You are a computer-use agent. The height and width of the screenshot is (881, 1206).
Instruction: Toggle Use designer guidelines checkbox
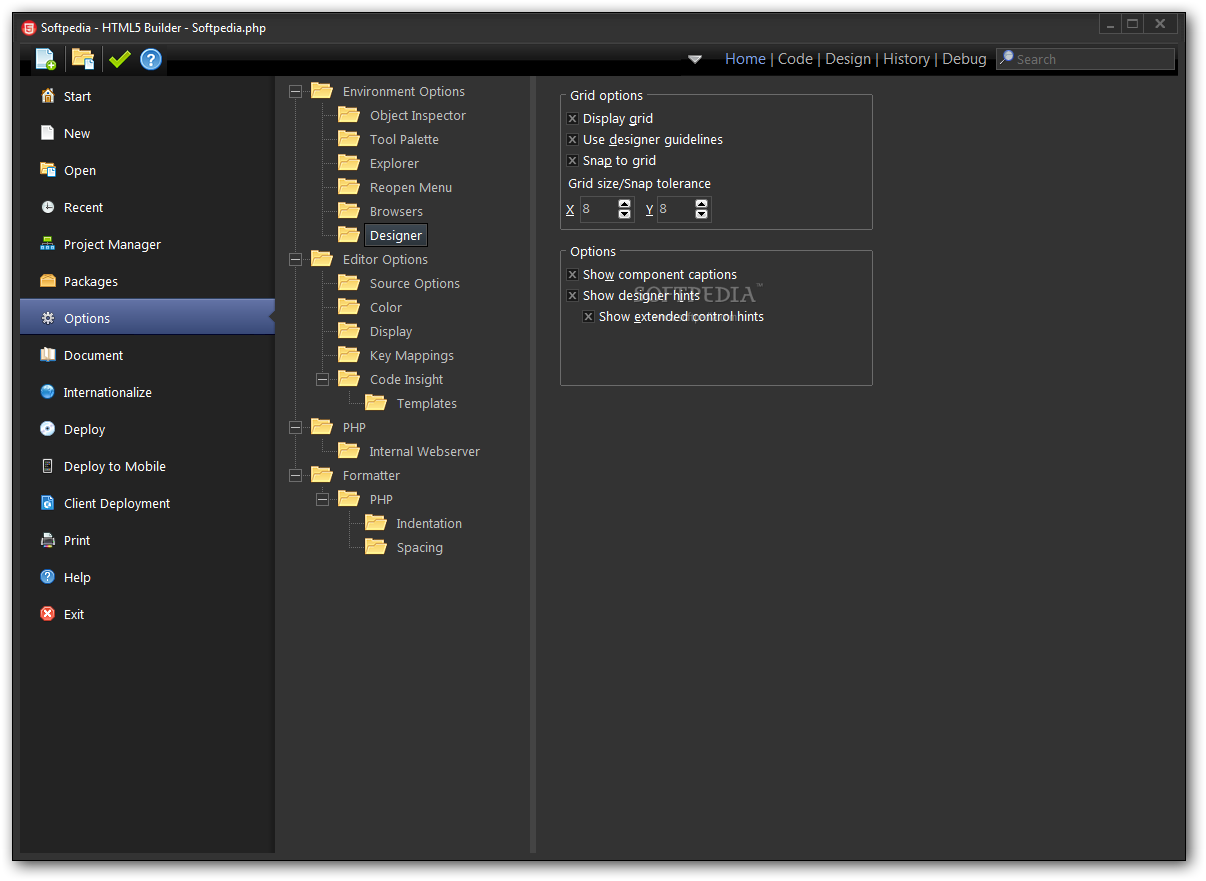[x=573, y=139]
